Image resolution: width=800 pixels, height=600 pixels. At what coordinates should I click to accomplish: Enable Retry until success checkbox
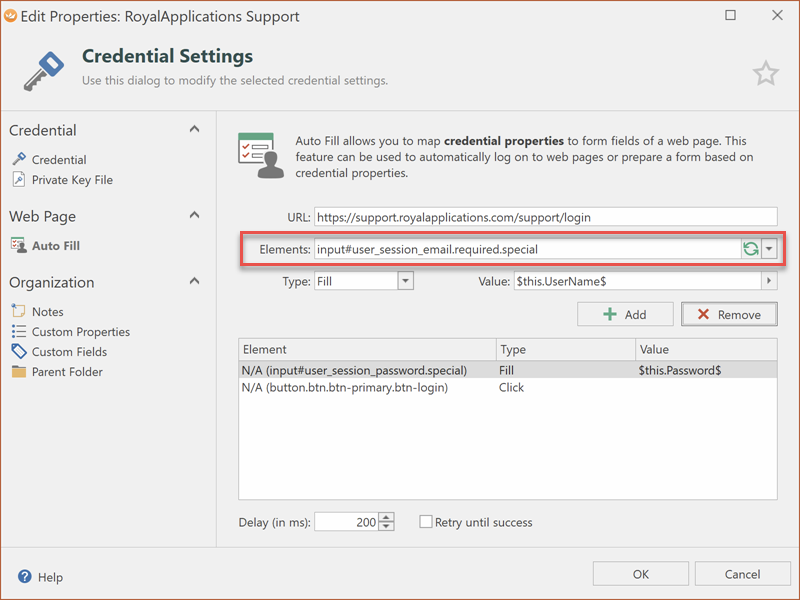click(426, 522)
